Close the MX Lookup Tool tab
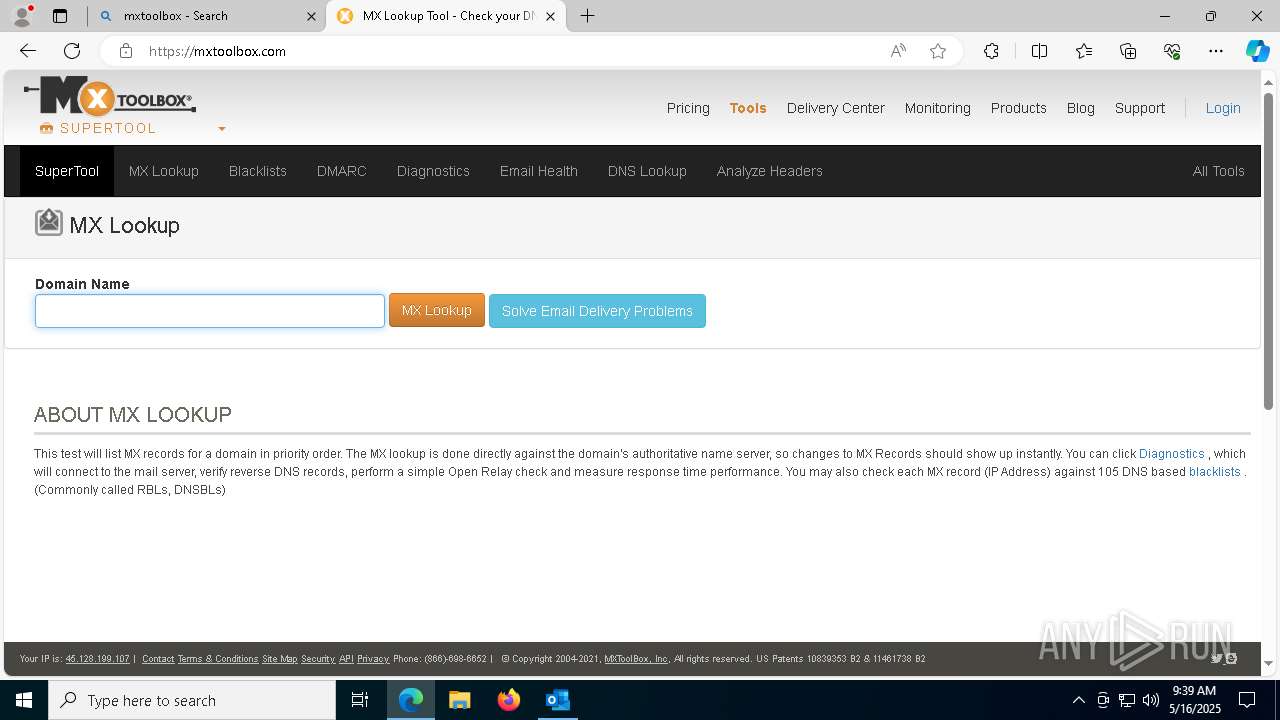 550,16
